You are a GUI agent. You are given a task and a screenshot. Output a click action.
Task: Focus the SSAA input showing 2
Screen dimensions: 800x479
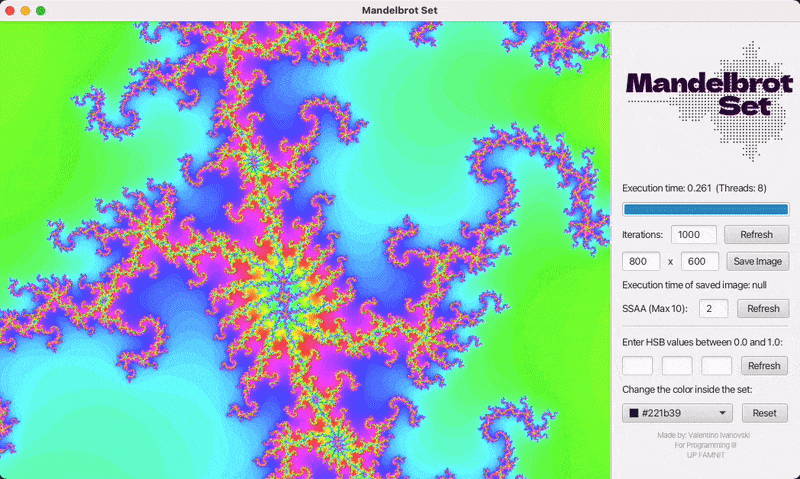(x=713, y=309)
